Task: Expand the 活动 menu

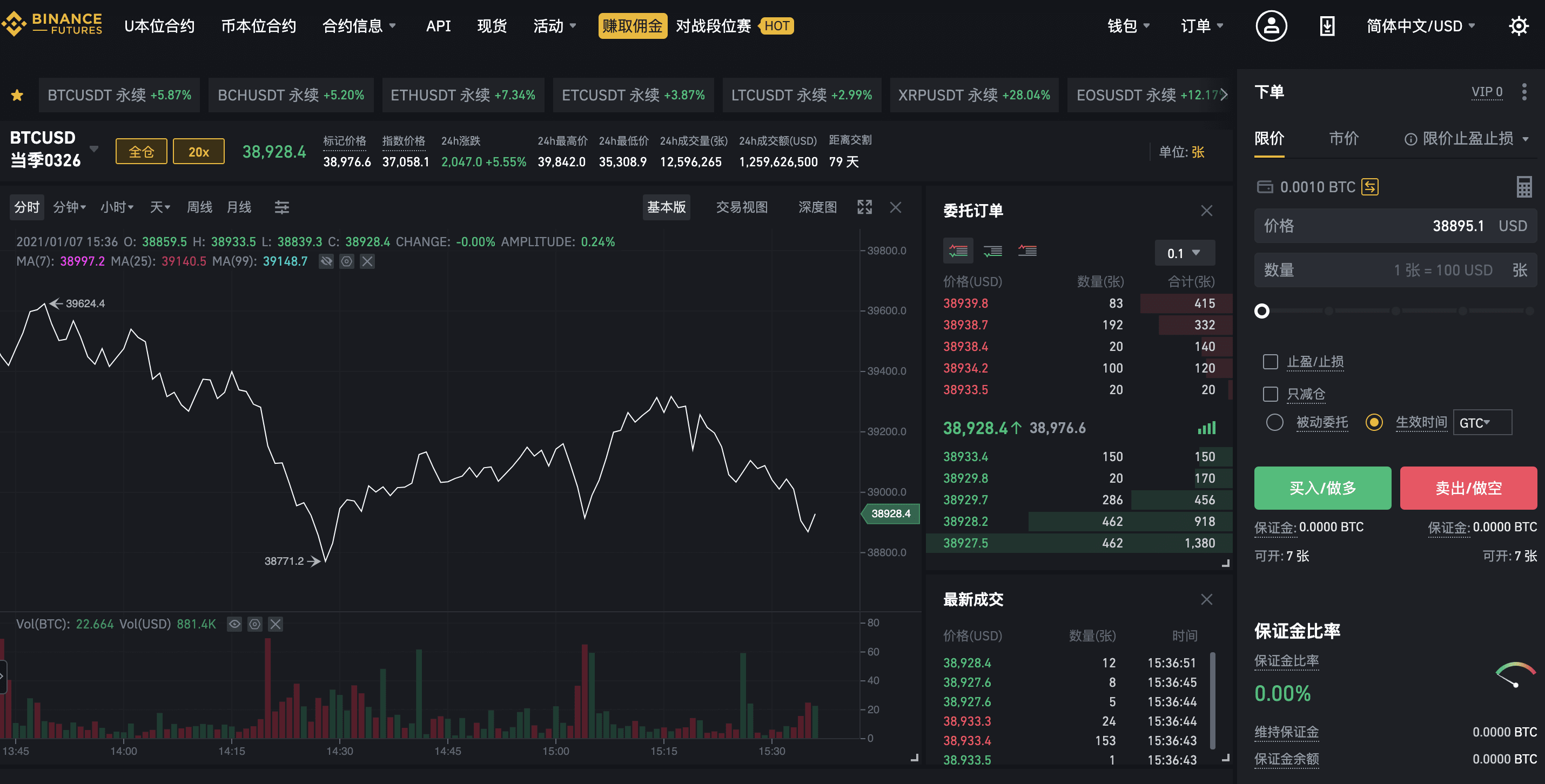Action: click(554, 26)
